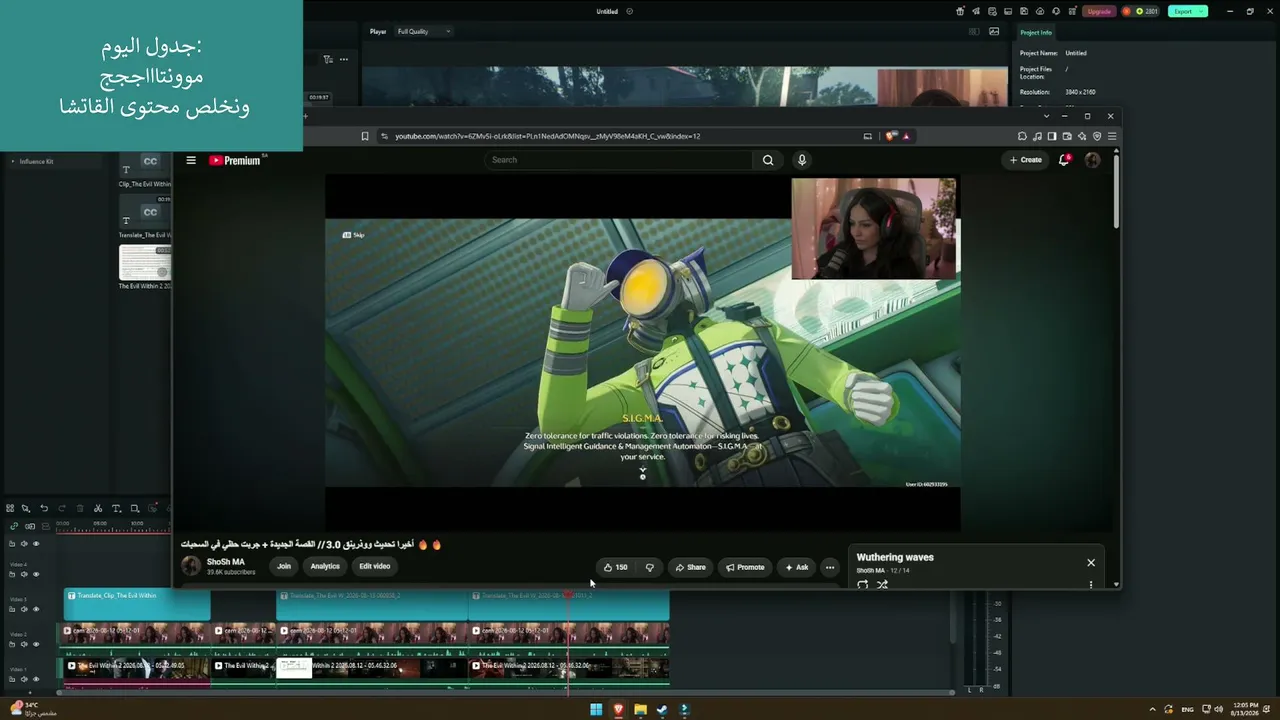Go to YouTube Premium home logo

(x=235, y=160)
